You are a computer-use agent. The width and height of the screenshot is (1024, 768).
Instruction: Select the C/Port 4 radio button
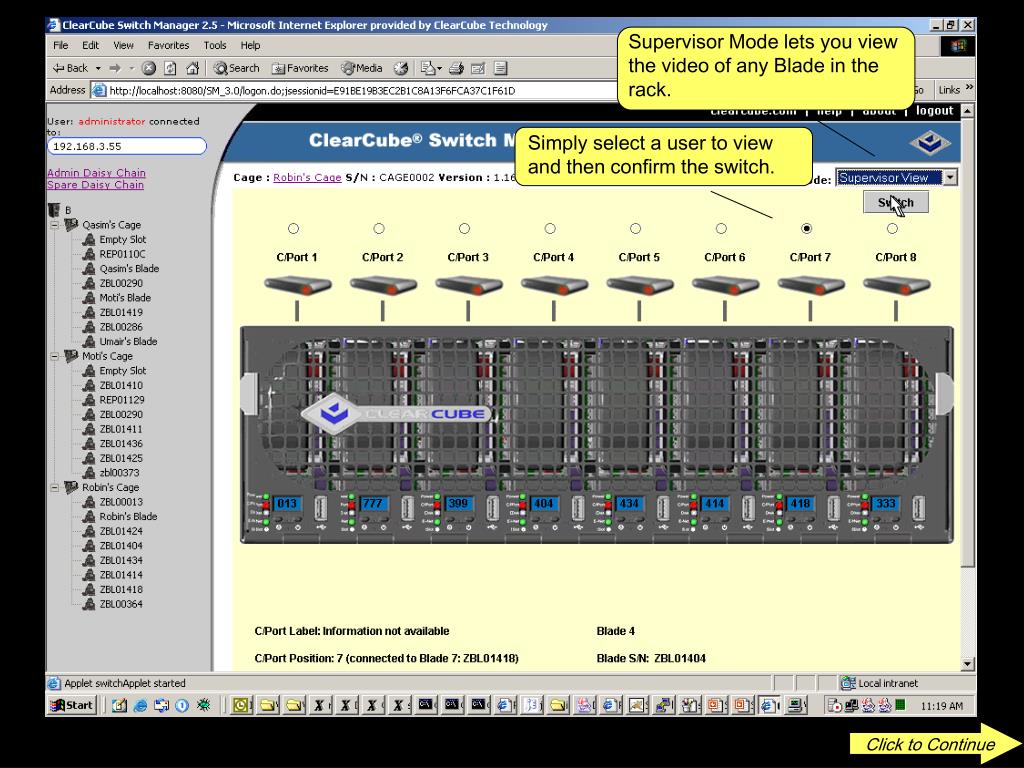tap(550, 229)
